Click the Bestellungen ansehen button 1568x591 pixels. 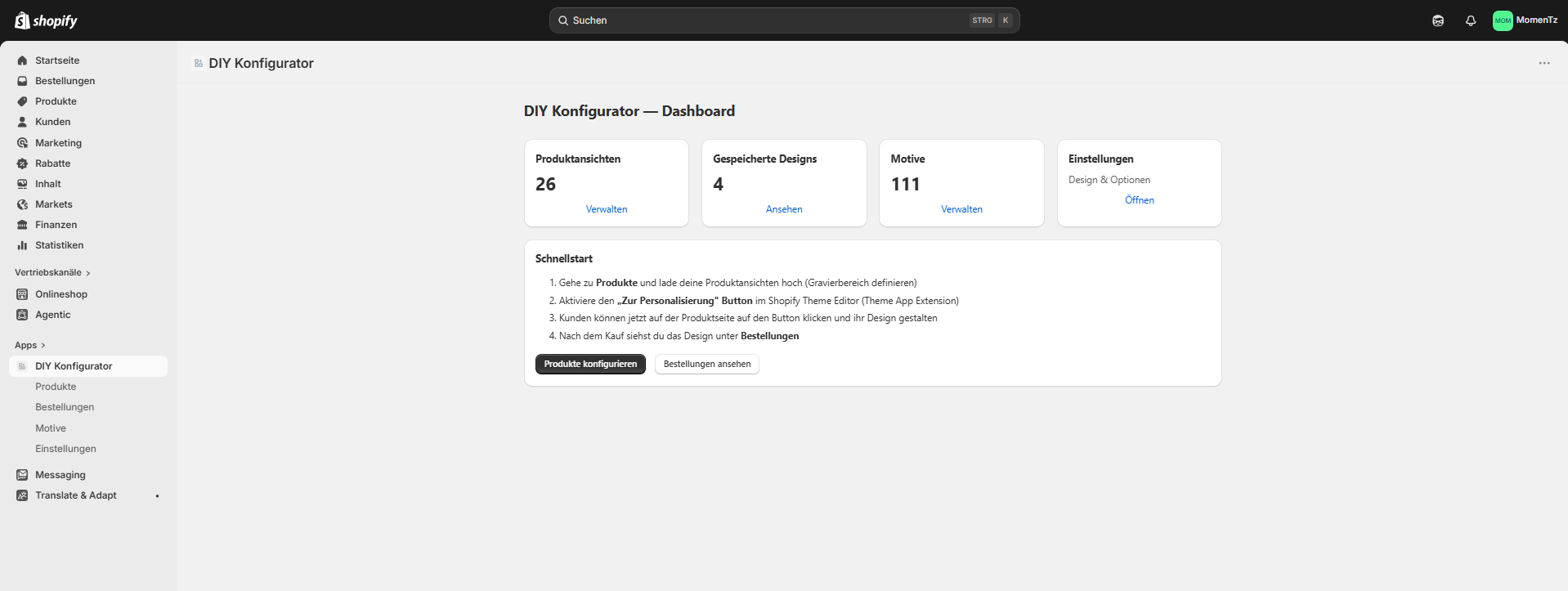[x=707, y=364]
